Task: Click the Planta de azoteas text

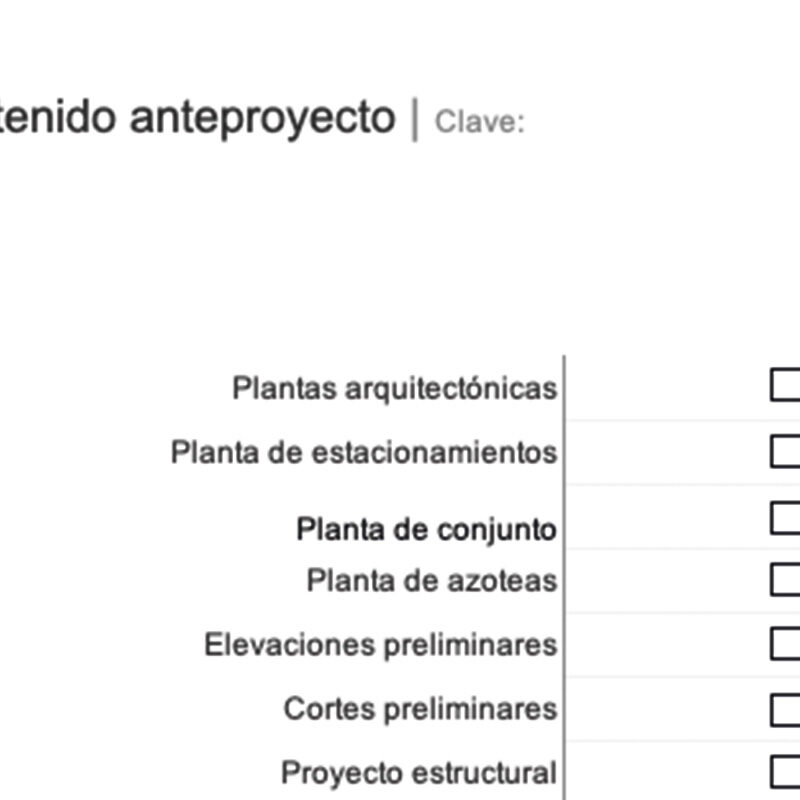Action: click(431, 580)
